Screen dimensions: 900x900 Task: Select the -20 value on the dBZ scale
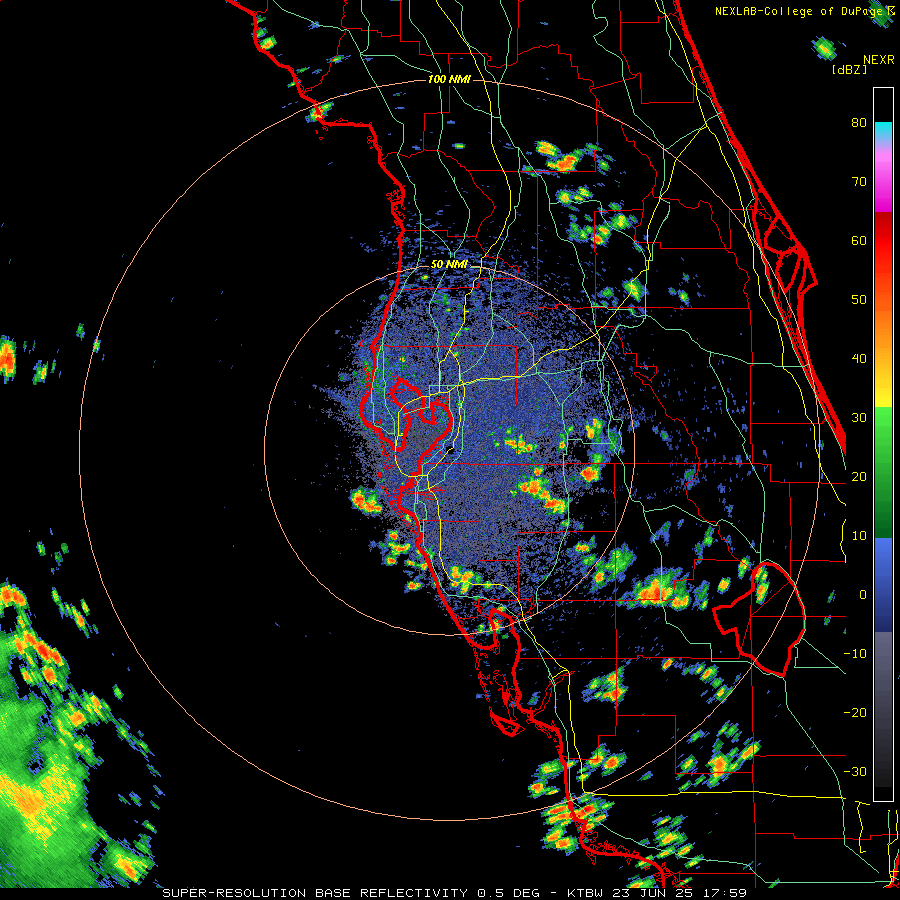pos(855,713)
